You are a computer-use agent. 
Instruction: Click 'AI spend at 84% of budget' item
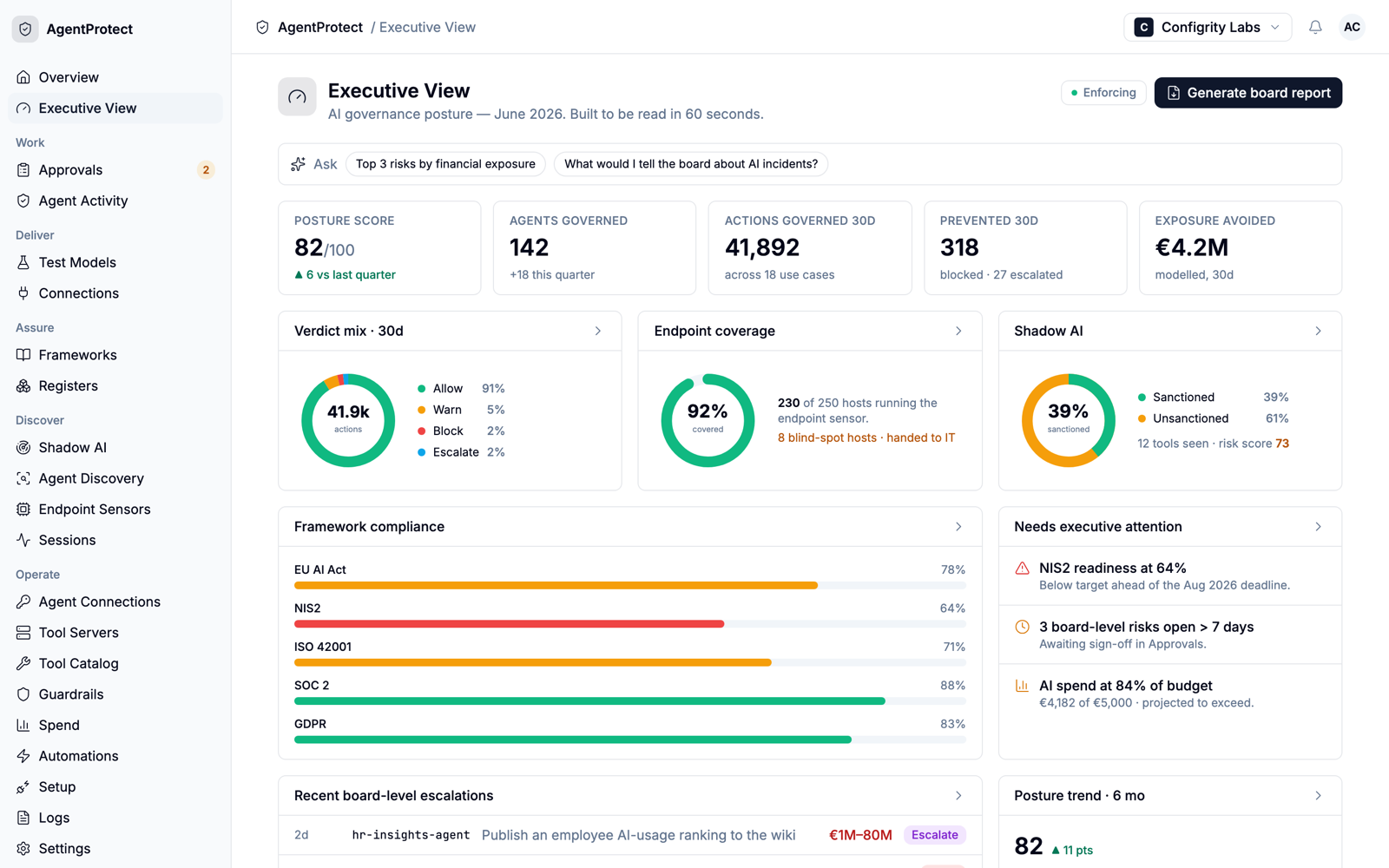[x=1170, y=694]
